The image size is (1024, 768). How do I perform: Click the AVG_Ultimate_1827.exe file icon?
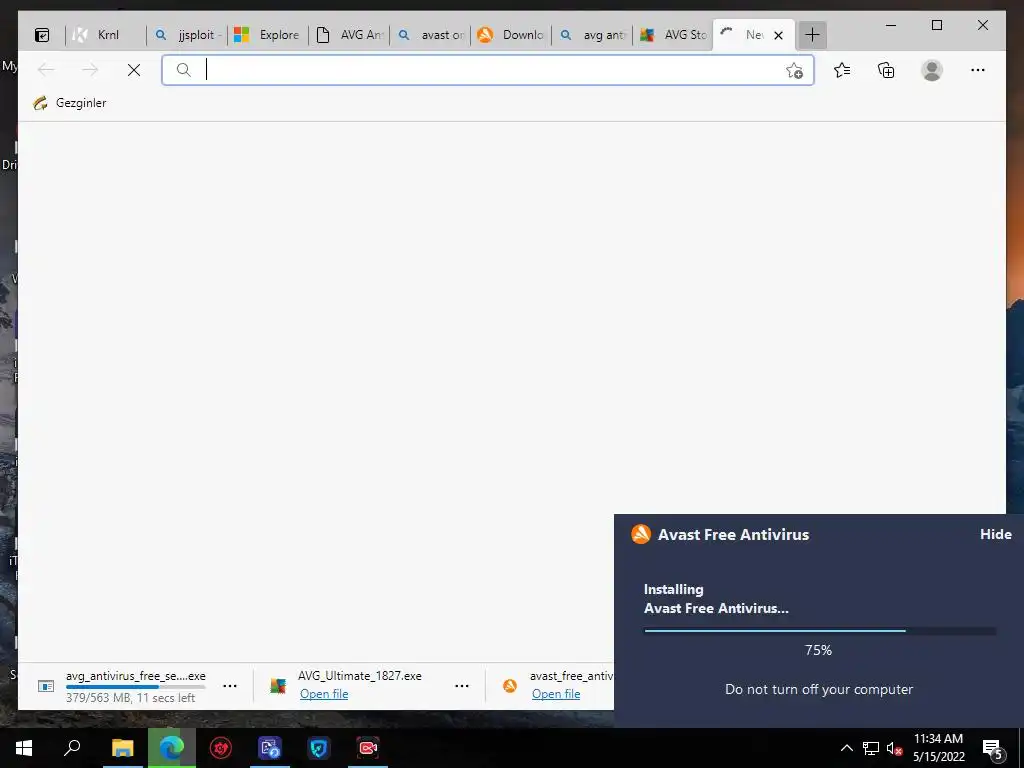(278, 686)
